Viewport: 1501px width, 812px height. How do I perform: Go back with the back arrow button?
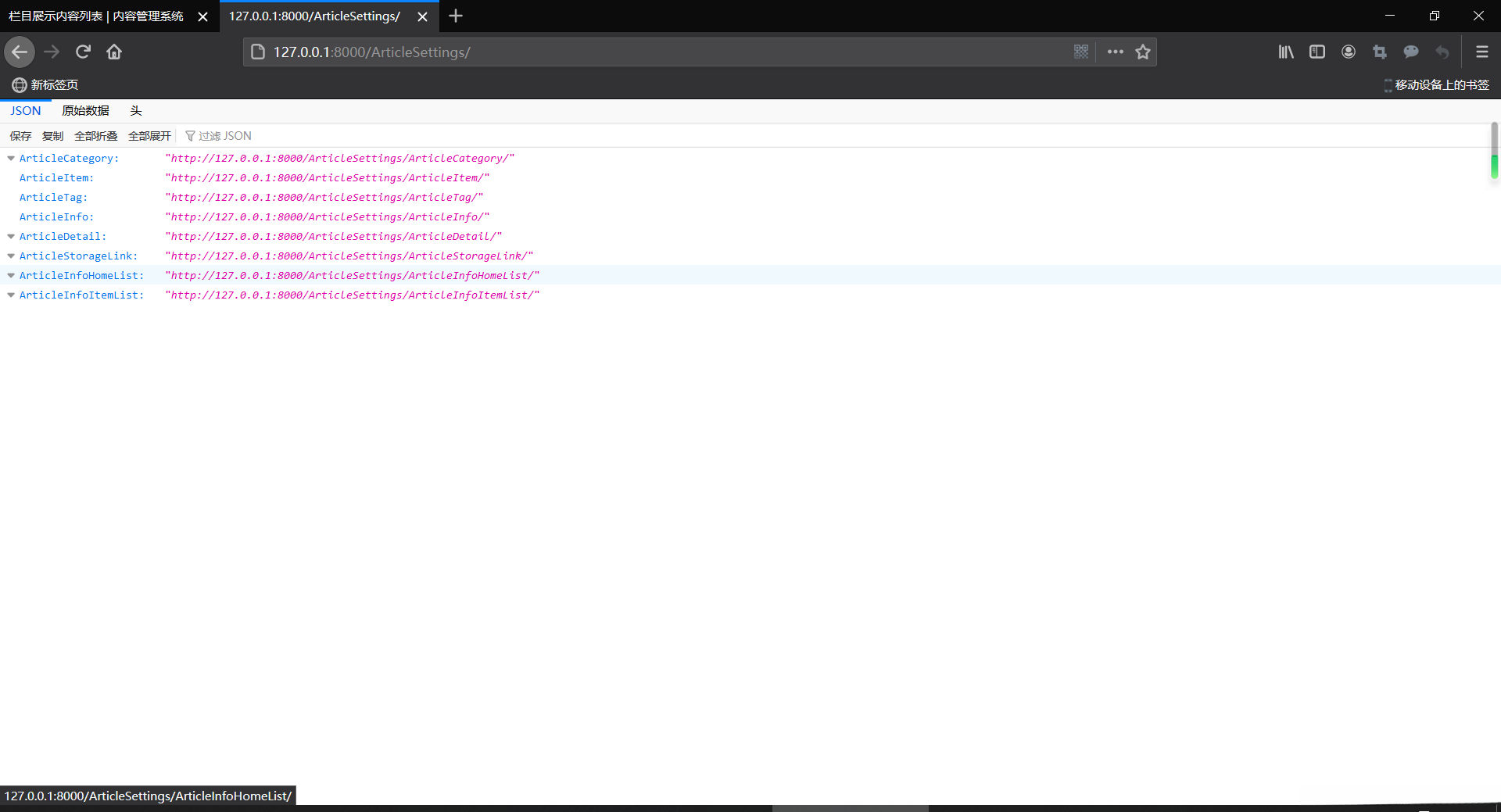click(x=20, y=52)
